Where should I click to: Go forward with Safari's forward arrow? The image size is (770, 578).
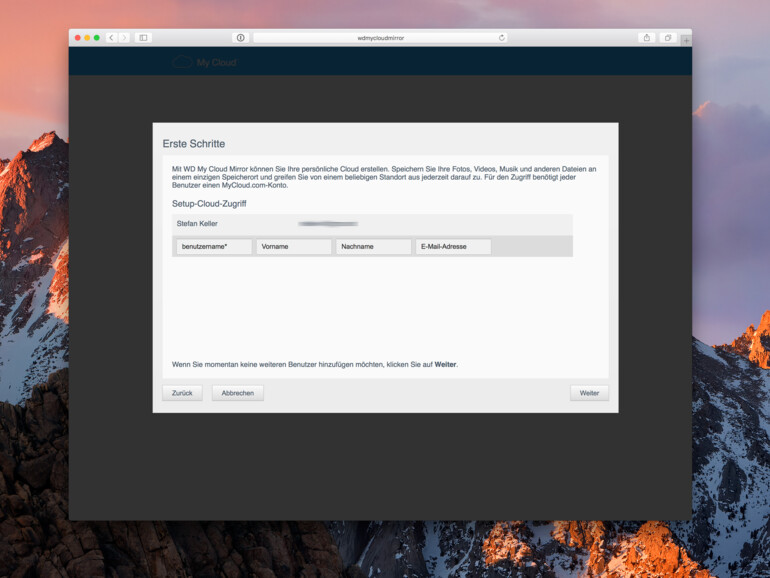(124, 38)
